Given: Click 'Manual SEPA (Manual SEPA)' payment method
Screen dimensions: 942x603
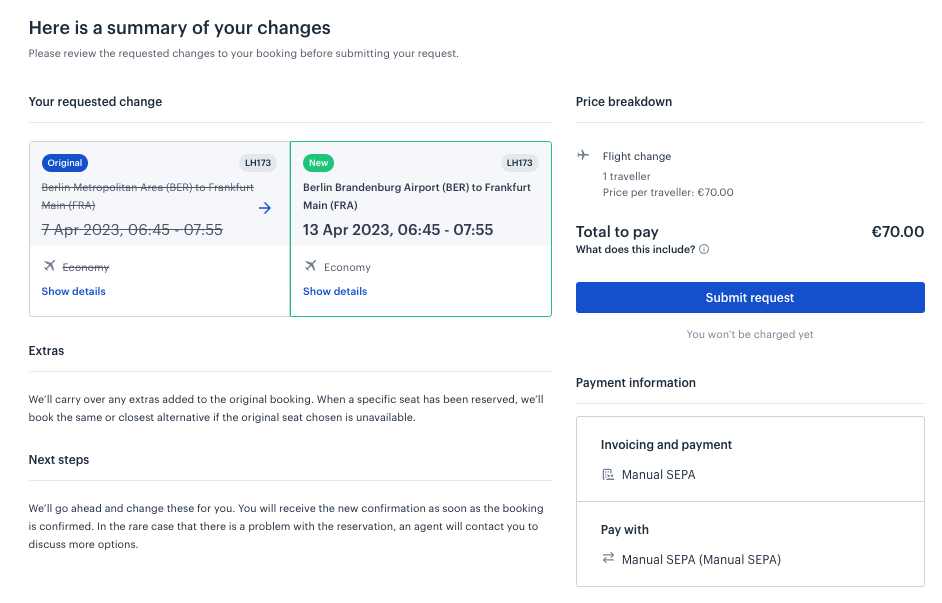Looking at the screenshot, I should pos(701,560).
